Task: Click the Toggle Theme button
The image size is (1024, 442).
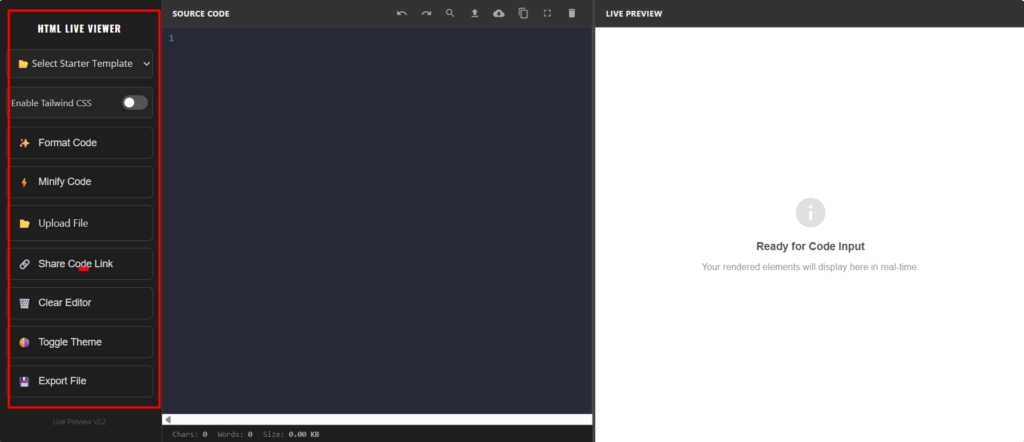Action: pos(81,342)
